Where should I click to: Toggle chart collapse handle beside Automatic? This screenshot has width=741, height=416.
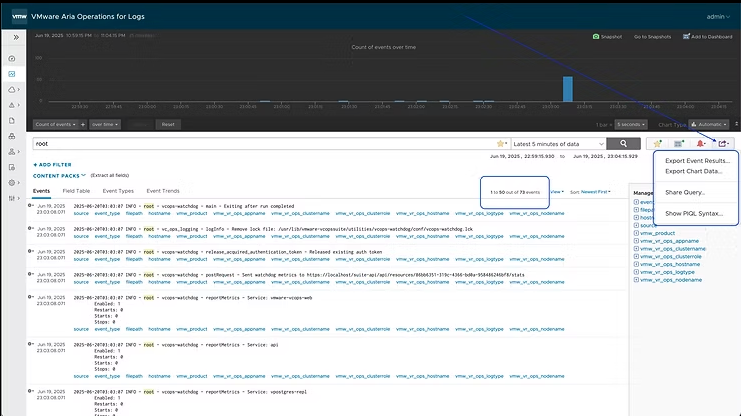736,124
